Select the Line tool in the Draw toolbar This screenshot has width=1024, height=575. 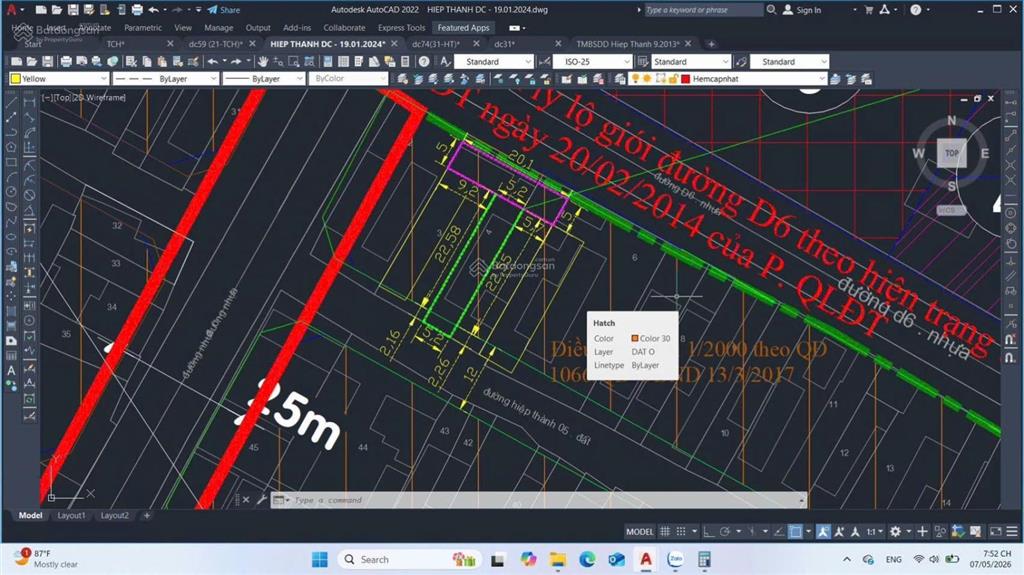[11, 102]
